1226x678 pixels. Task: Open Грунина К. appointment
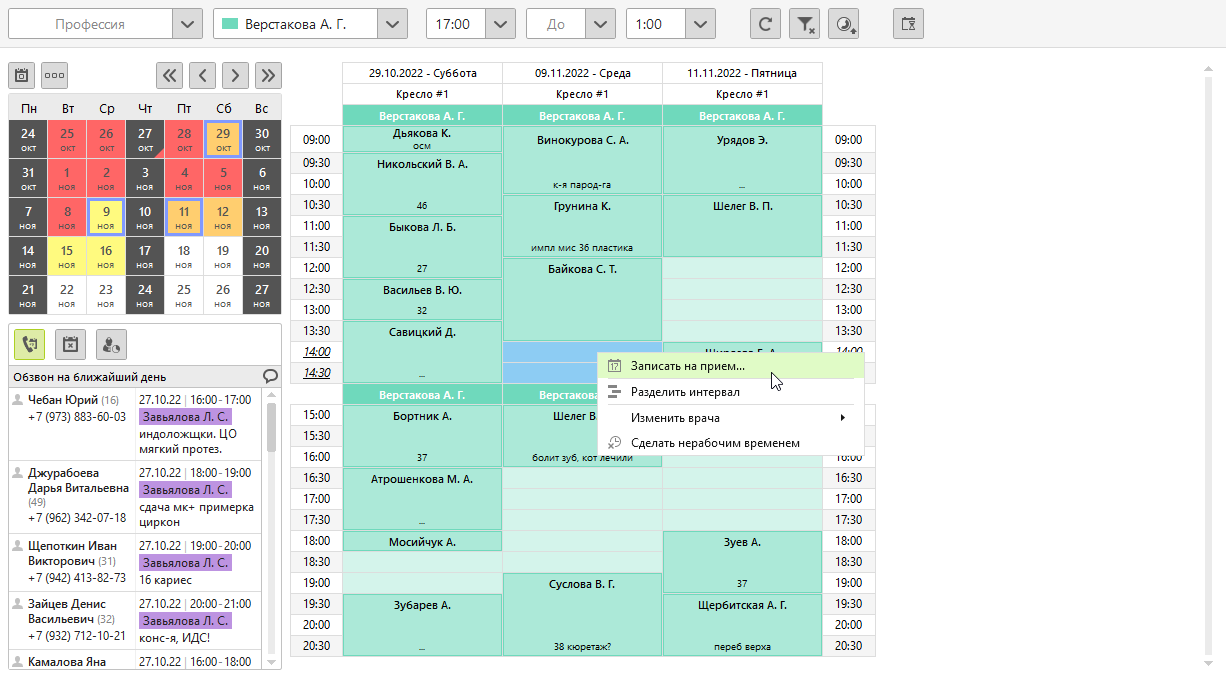(582, 226)
